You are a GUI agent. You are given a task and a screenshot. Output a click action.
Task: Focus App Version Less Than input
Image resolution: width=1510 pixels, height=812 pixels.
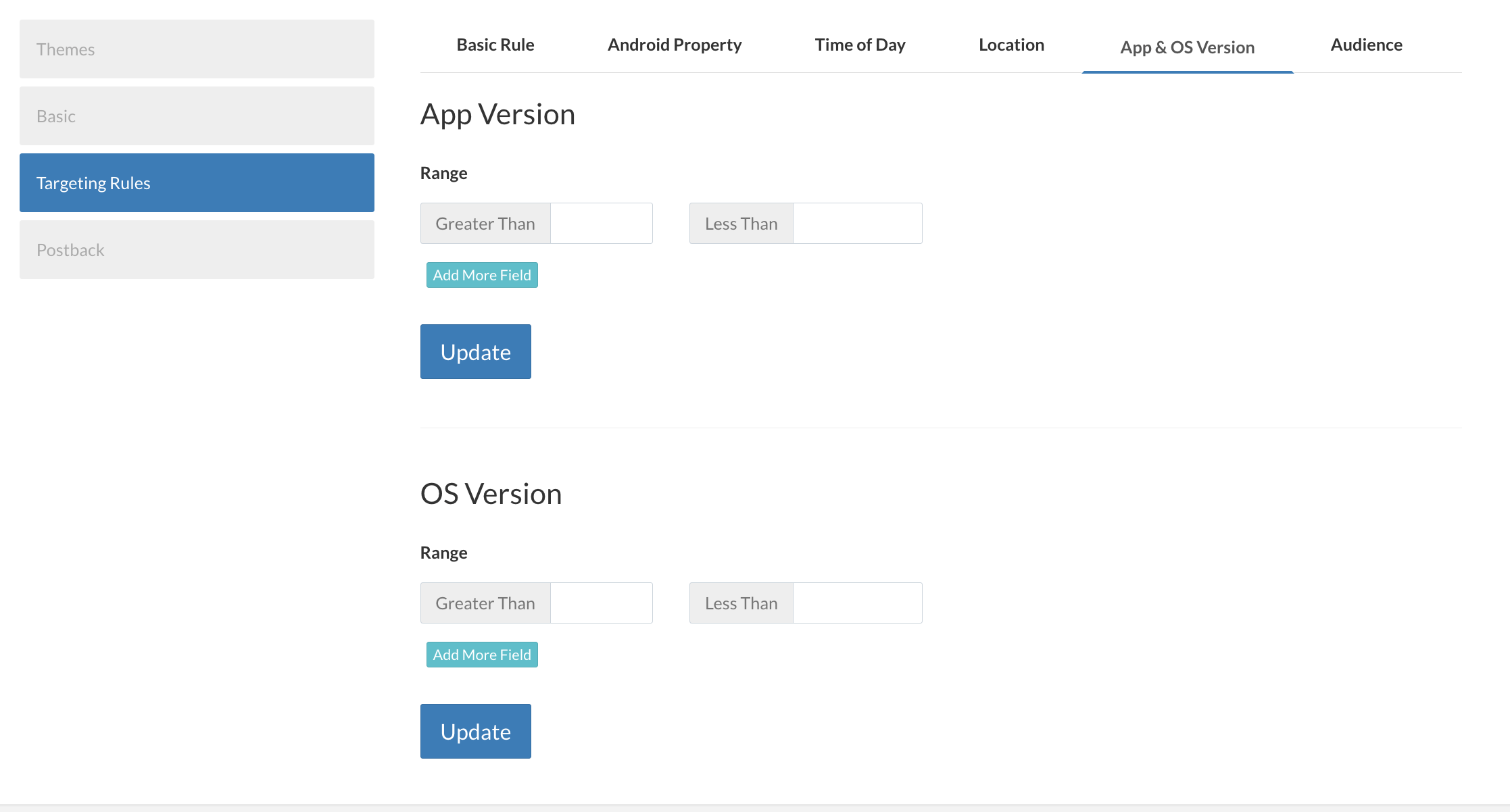point(856,224)
